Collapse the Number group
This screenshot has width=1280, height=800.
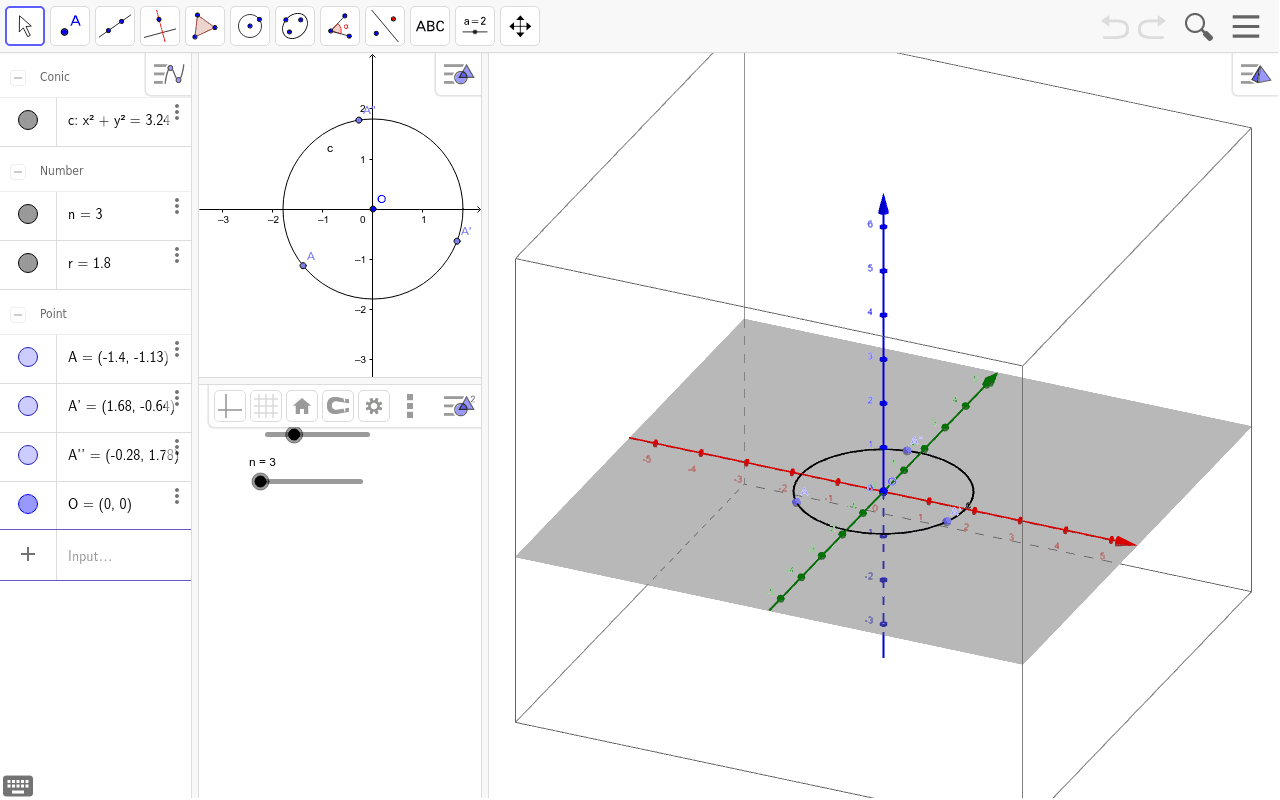[x=18, y=171]
